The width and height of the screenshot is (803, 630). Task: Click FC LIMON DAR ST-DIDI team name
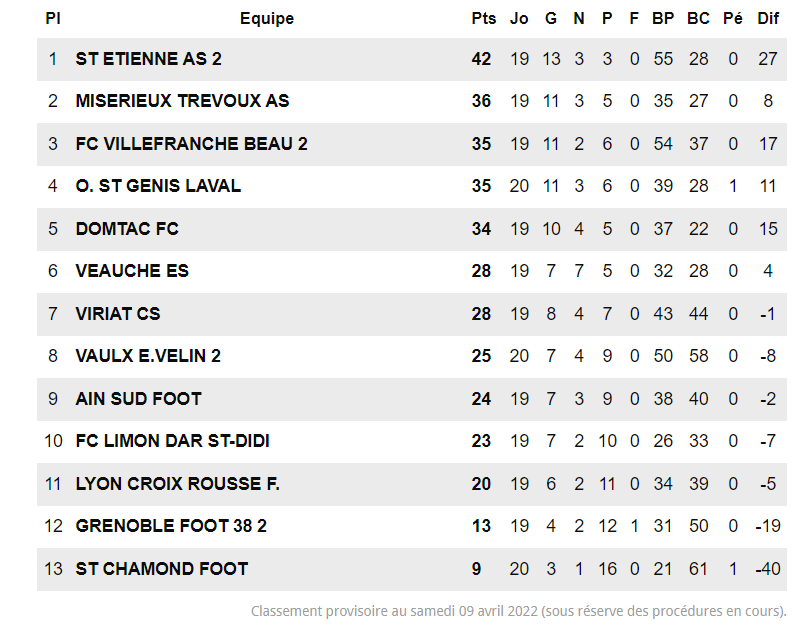click(x=172, y=441)
